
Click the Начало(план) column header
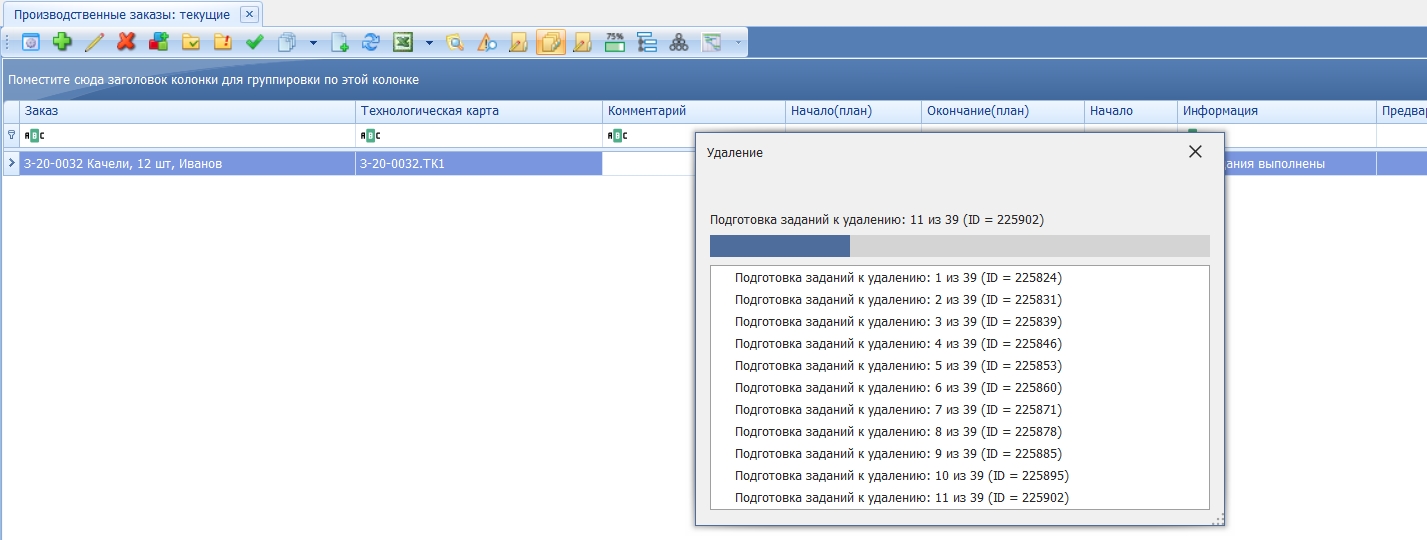pyautogui.click(x=853, y=111)
